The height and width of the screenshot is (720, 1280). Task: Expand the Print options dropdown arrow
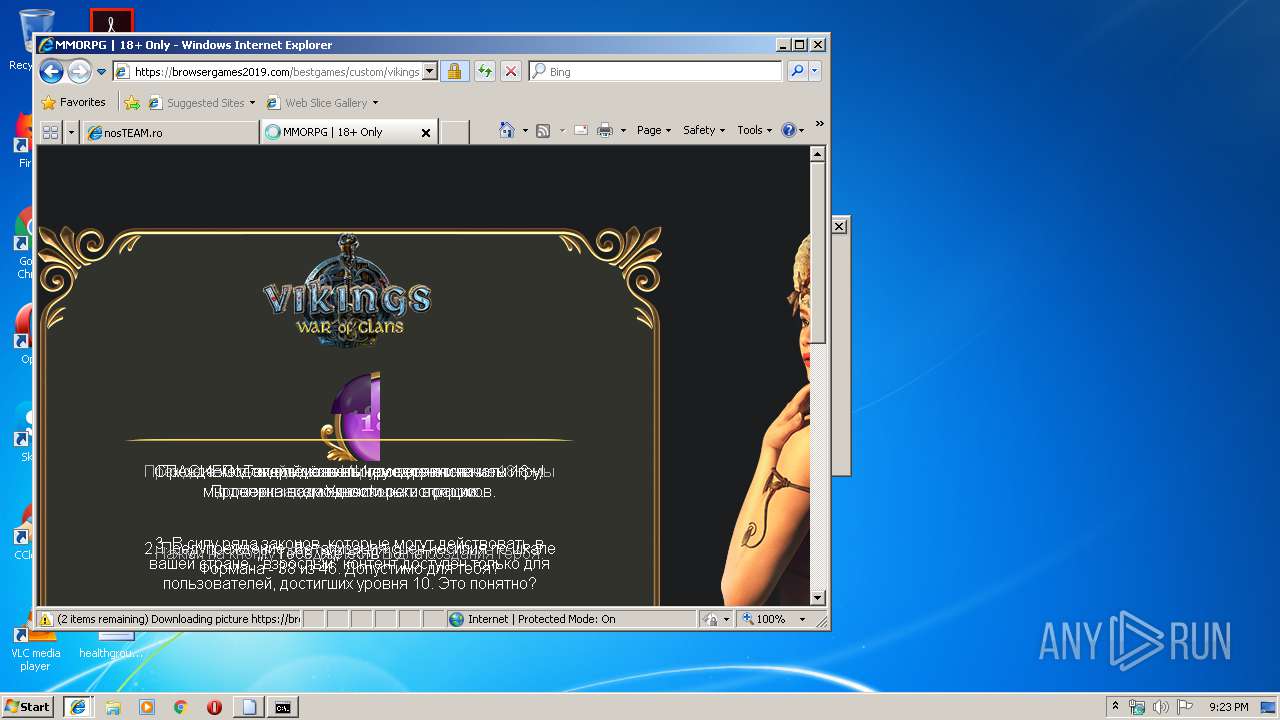[623, 130]
